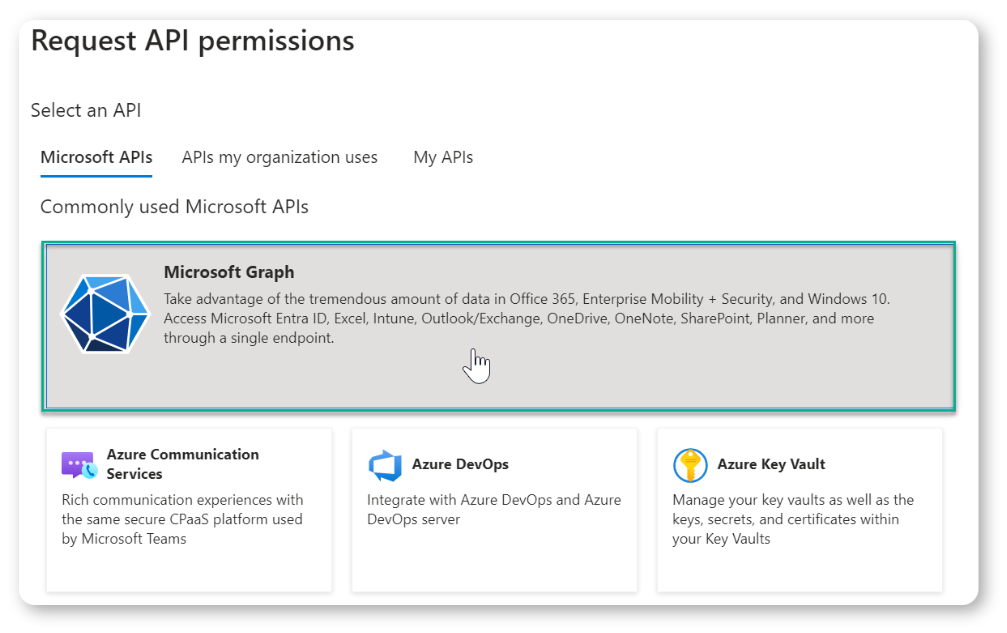The image size is (1007, 633).
Task: Click the Microsoft Graph polyhedron icon
Action: point(105,314)
